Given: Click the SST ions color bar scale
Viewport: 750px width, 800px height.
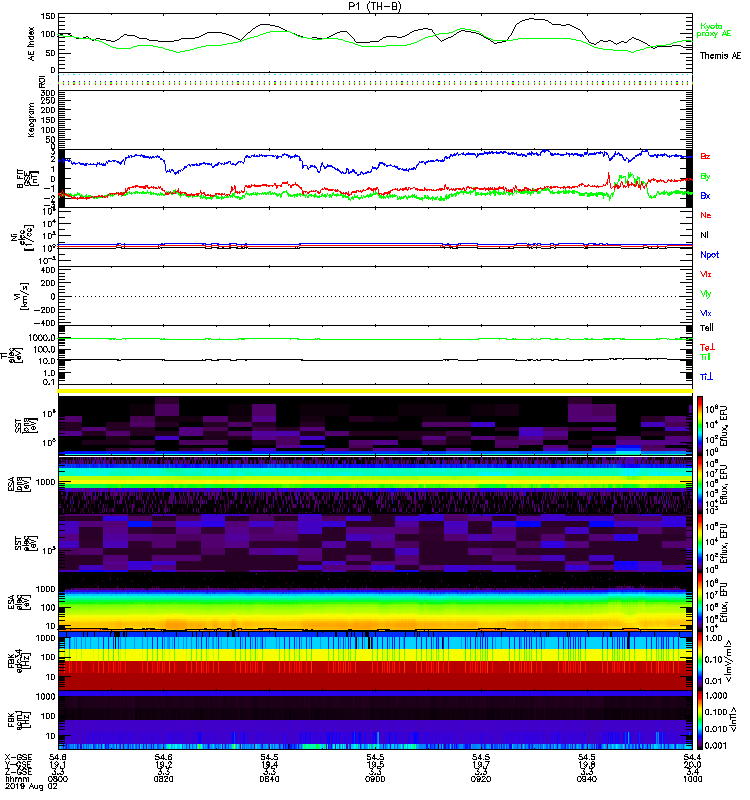Looking at the screenshot, I should 700,424.
